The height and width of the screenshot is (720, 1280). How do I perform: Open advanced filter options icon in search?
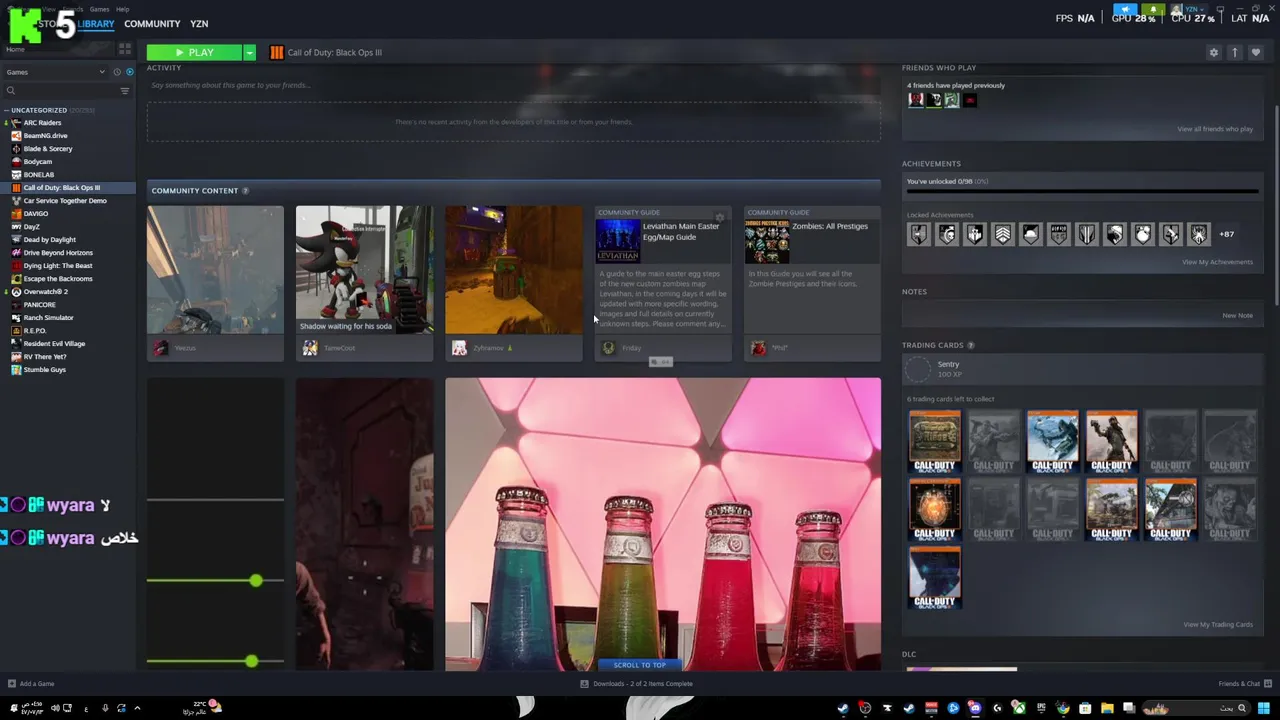coord(125,91)
